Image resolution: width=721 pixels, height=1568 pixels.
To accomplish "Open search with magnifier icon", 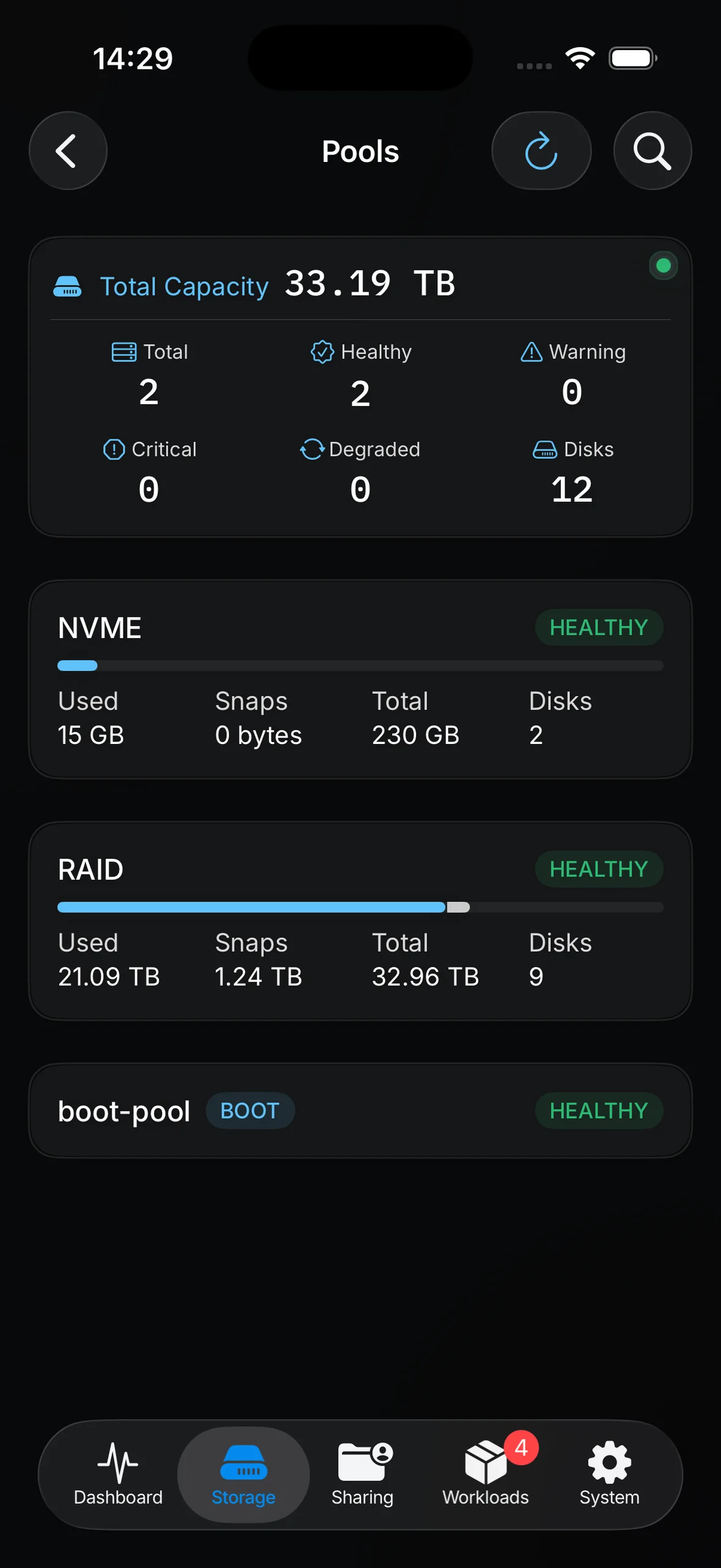I will (x=652, y=151).
